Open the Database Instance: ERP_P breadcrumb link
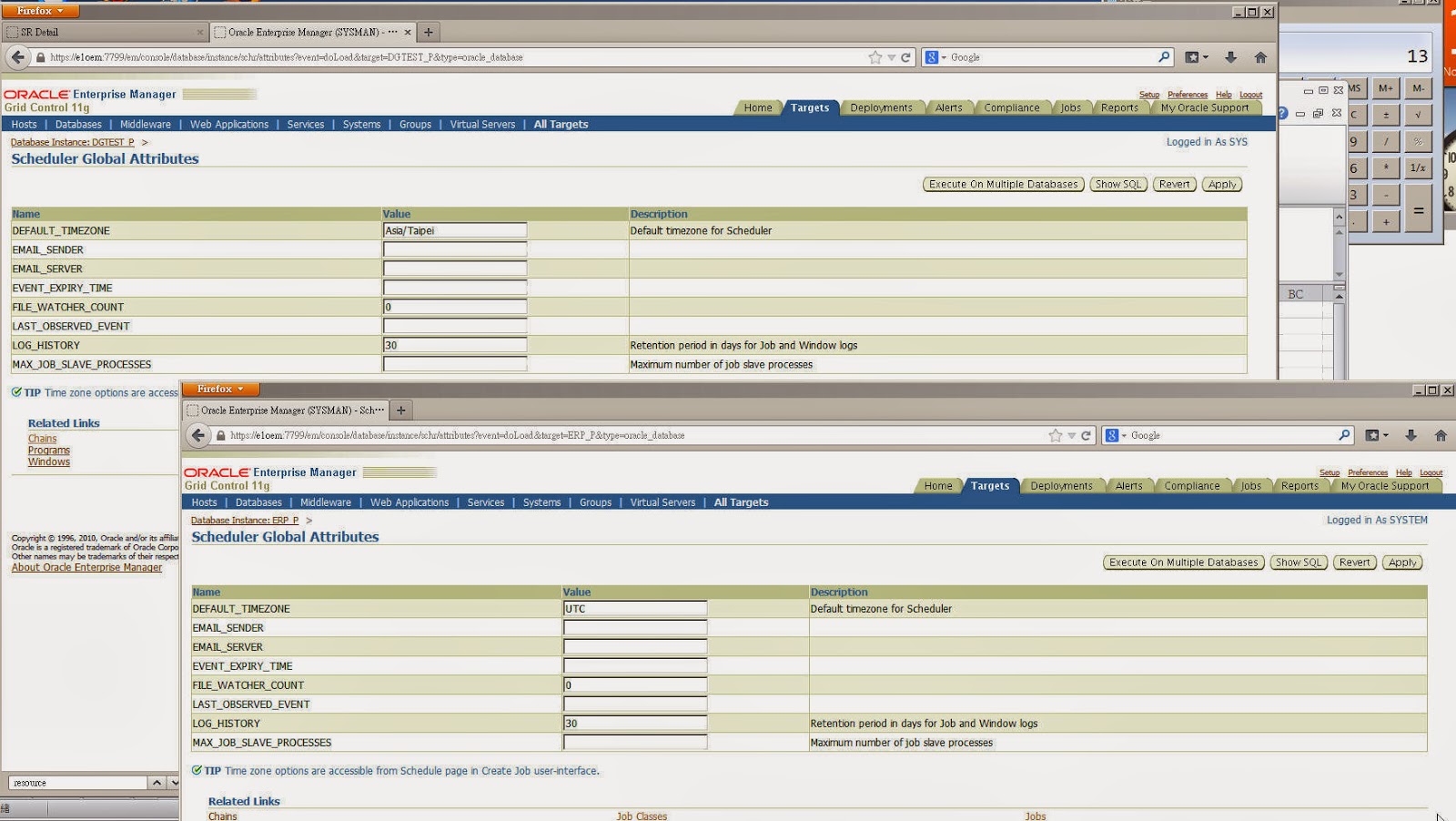 [x=245, y=521]
